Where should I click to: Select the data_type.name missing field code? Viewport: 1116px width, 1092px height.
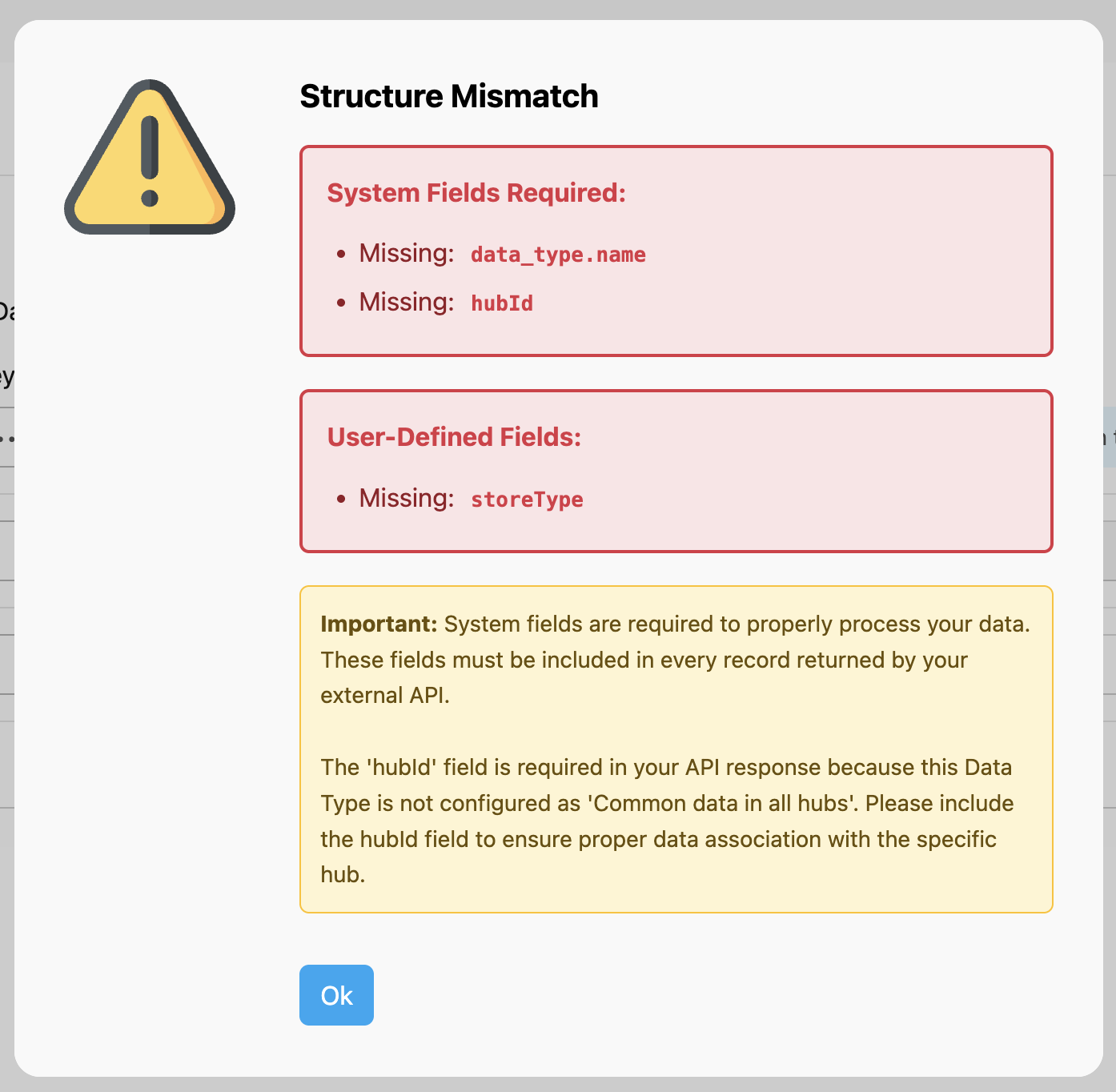pos(557,254)
